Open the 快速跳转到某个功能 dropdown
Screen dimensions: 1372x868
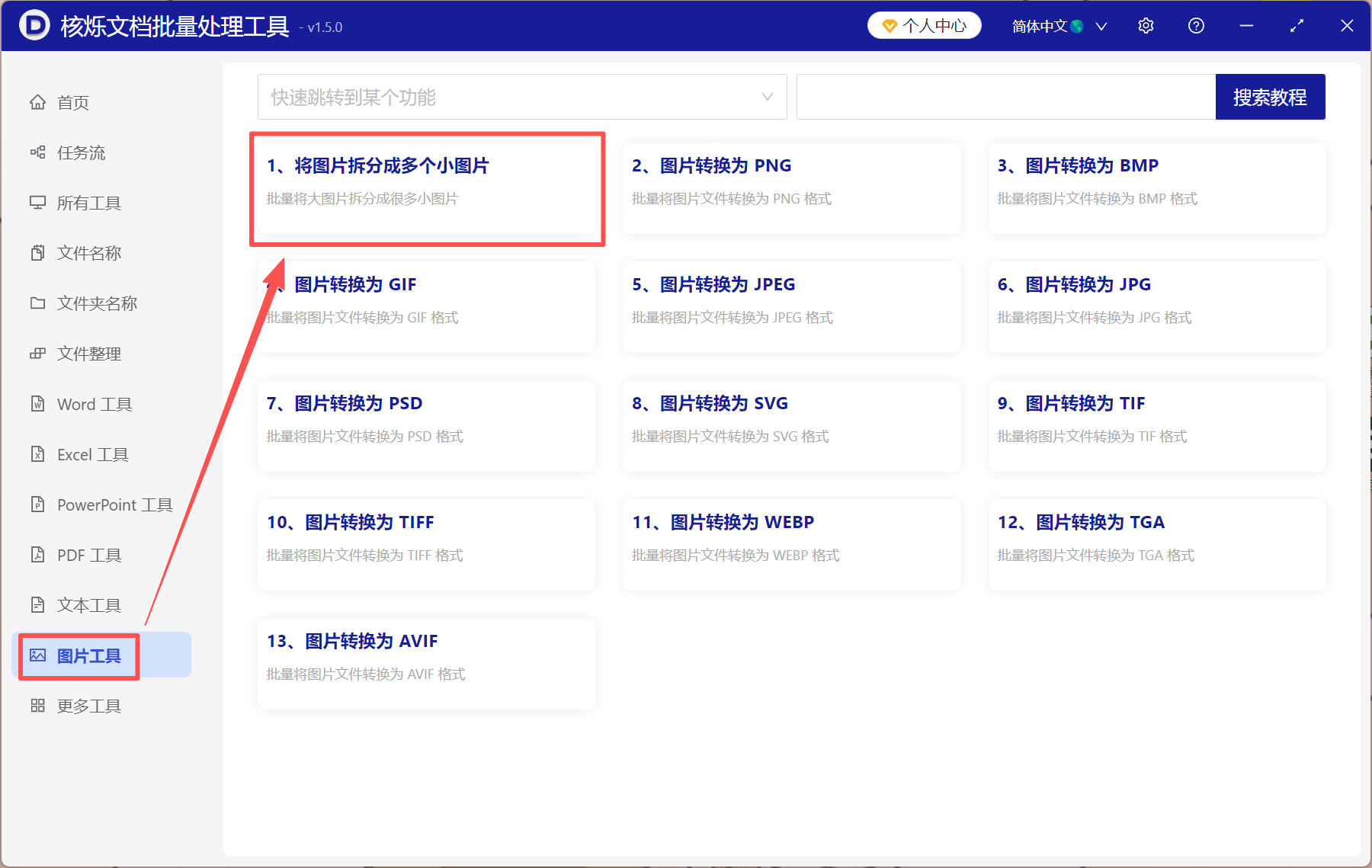pyautogui.click(x=522, y=97)
